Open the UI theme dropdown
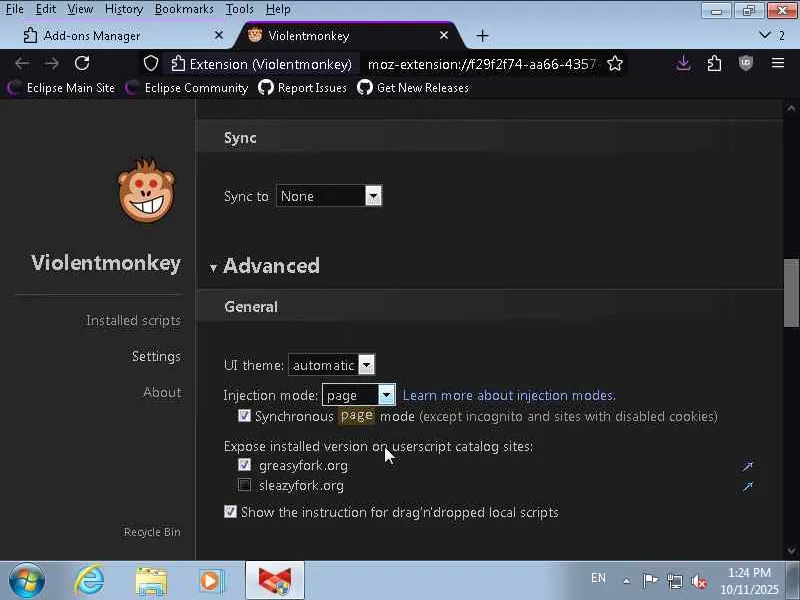800x600 pixels. pyautogui.click(x=331, y=365)
